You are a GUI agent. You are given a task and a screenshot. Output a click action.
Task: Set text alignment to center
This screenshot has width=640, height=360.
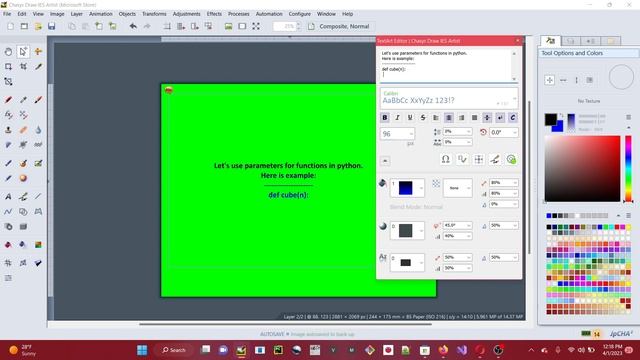(x=449, y=118)
